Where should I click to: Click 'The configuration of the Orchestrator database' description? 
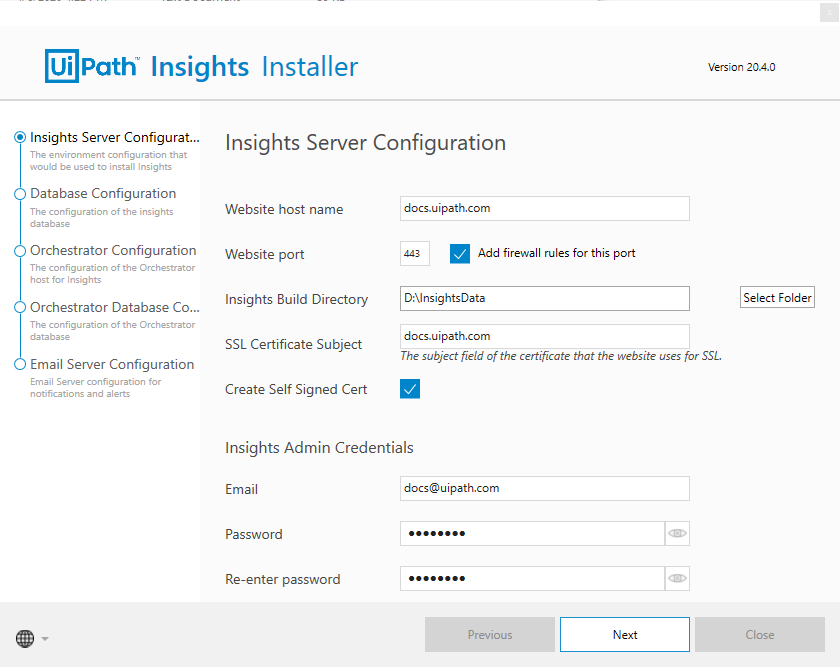tap(112, 331)
